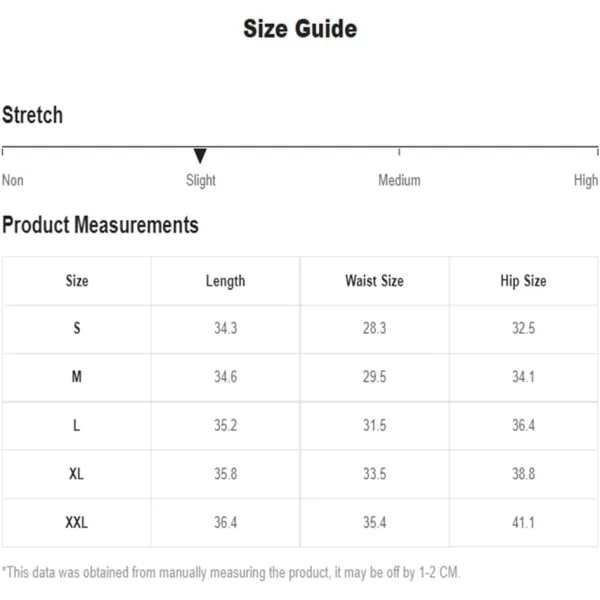Click the Non stretch label
600x600 pixels.
13,180
